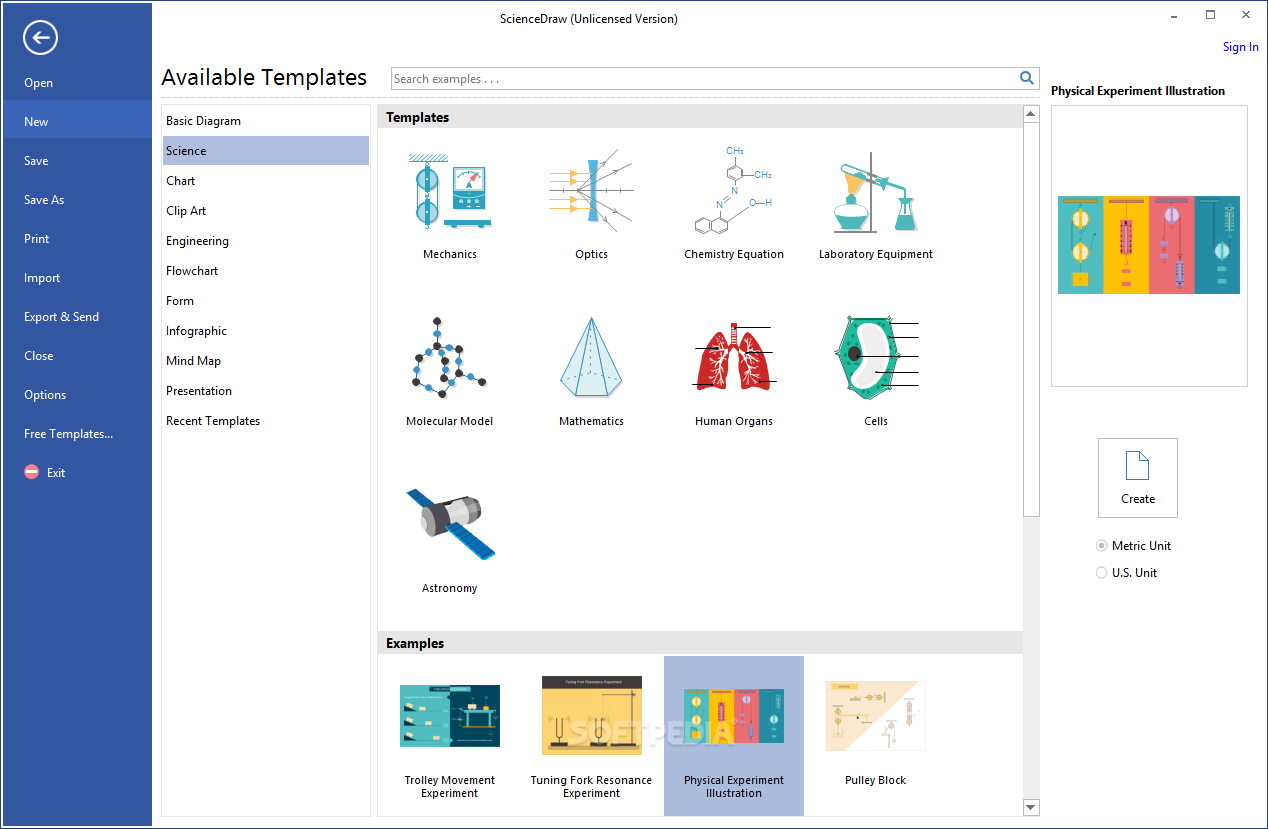Click the scrollbar down arrow
The height and width of the screenshot is (829, 1268).
(x=1031, y=807)
